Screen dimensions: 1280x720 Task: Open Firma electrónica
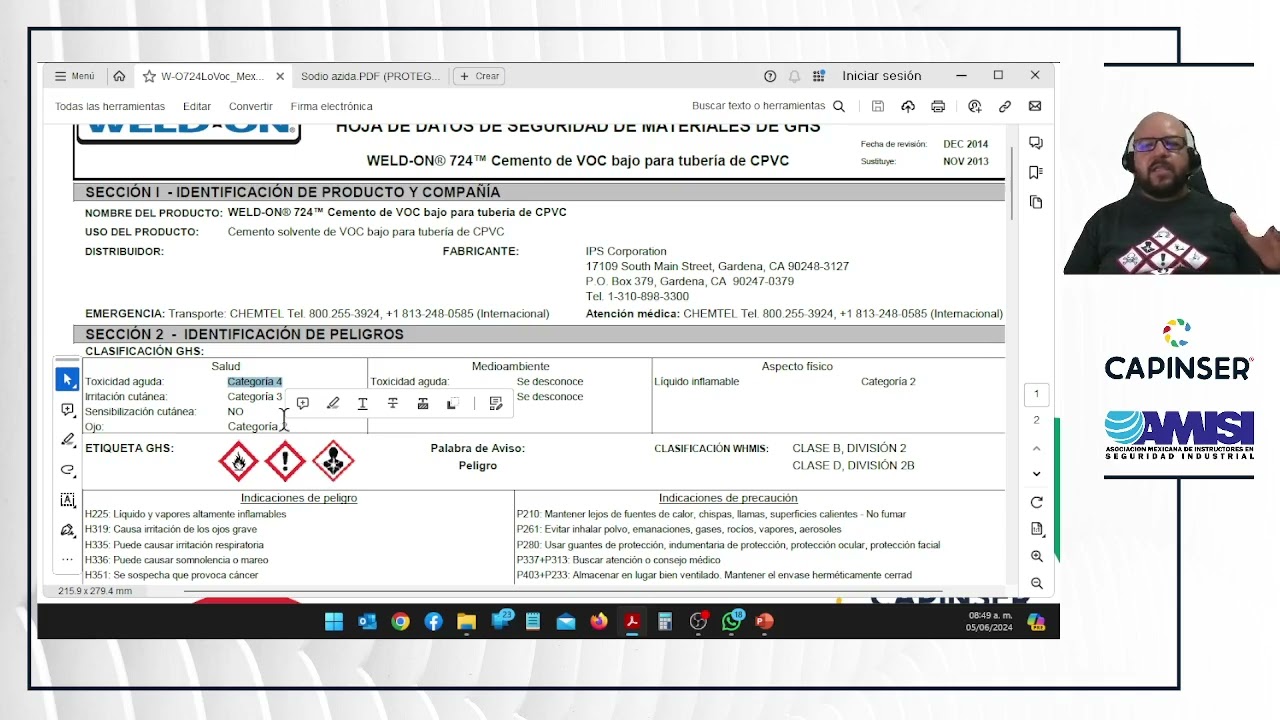332,106
